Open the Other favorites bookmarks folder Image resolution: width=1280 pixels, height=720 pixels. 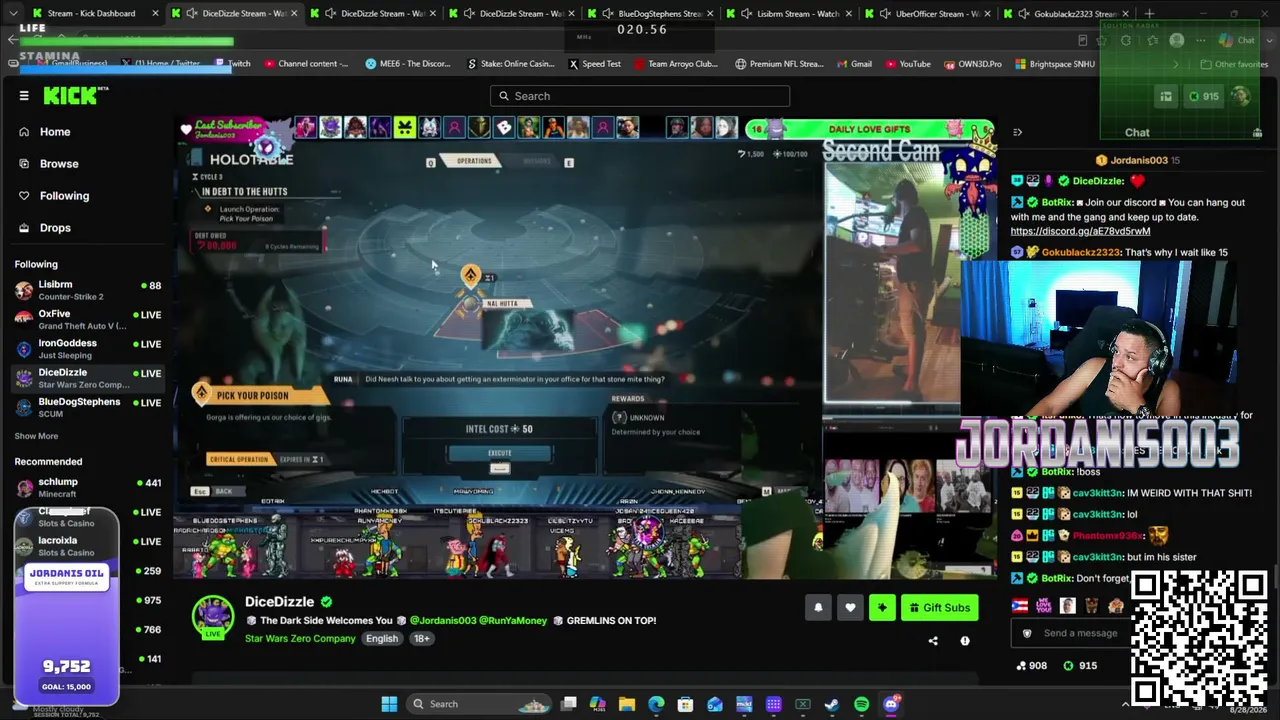(x=1234, y=64)
